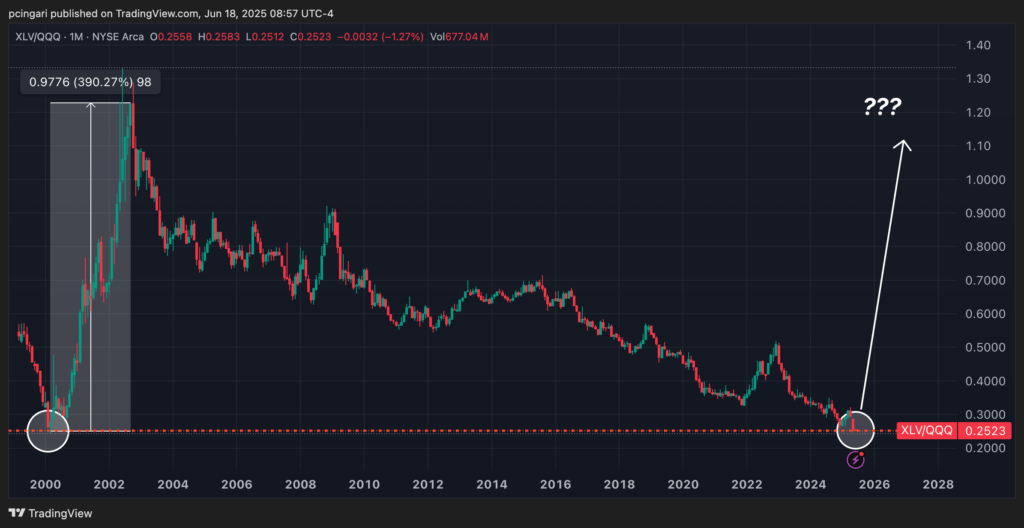
Task: Click the red XLV/QQQ price label tag
Action: [x=926, y=431]
